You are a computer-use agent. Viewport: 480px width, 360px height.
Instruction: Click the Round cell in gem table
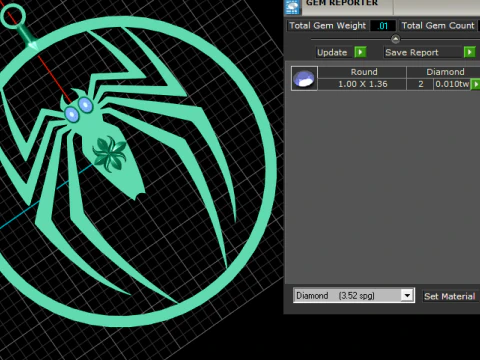pyautogui.click(x=362, y=72)
